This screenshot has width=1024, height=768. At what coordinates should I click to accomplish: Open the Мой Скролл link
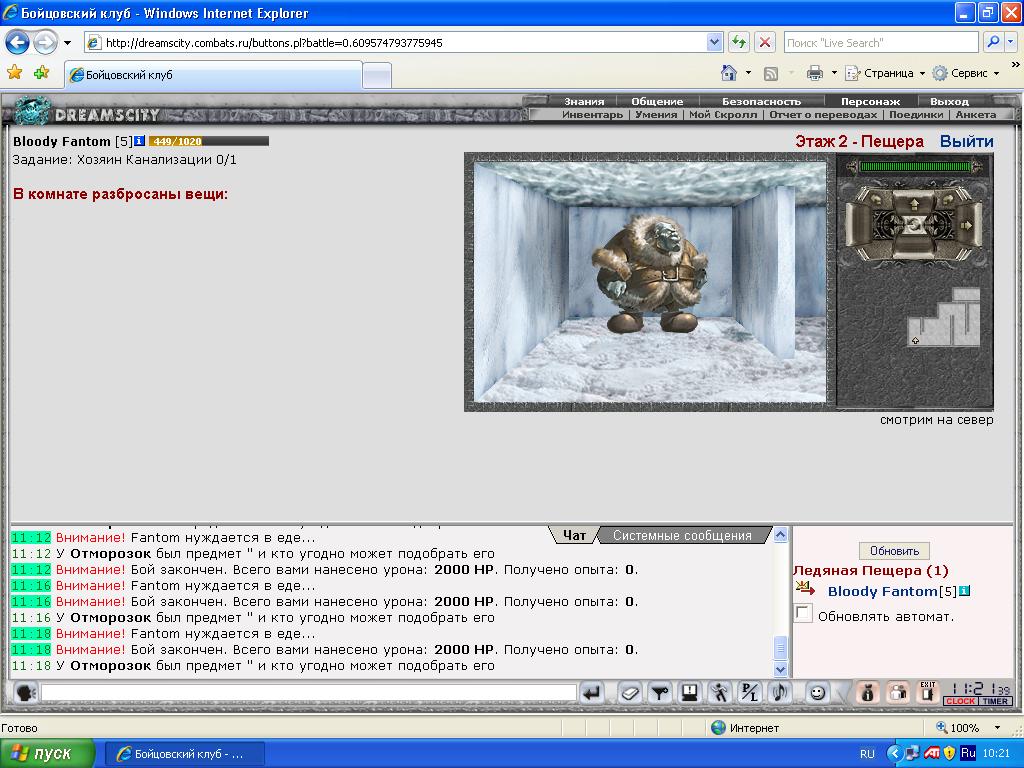(723, 114)
